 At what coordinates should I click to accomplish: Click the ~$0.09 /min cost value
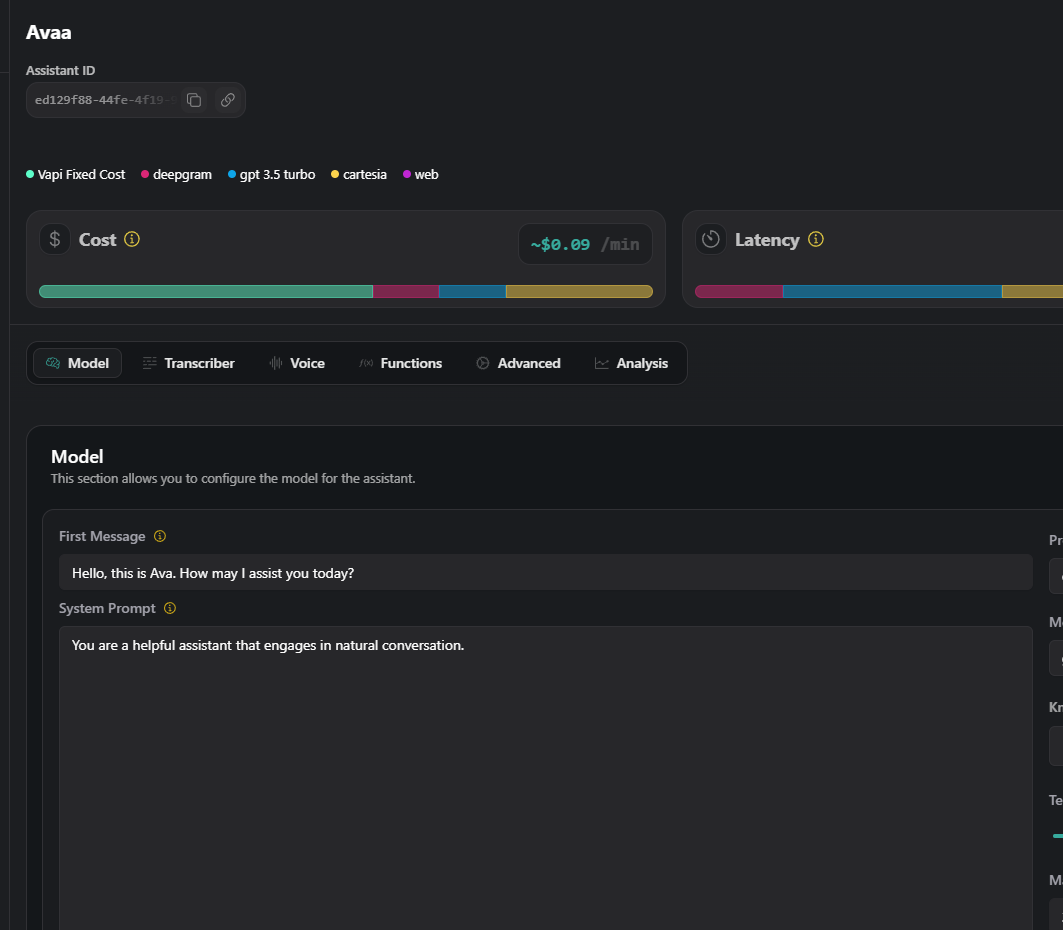tap(585, 244)
